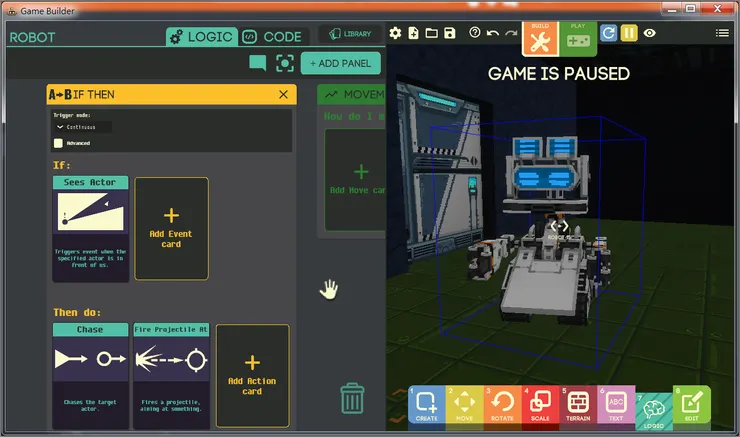Select the SCALE tool
740x437 pixels.
click(540, 405)
